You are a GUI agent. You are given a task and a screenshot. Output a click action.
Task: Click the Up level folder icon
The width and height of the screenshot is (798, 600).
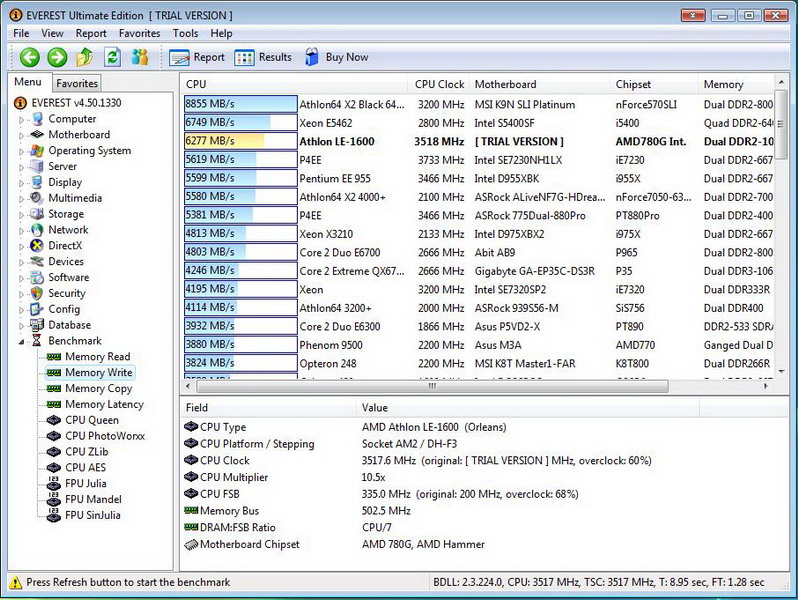pyautogui.click(x=84, y=57)
